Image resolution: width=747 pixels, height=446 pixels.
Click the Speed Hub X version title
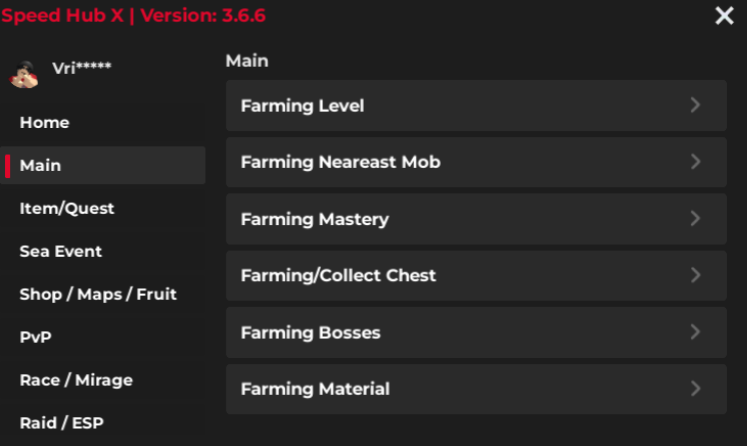click(x=134, y=16)
